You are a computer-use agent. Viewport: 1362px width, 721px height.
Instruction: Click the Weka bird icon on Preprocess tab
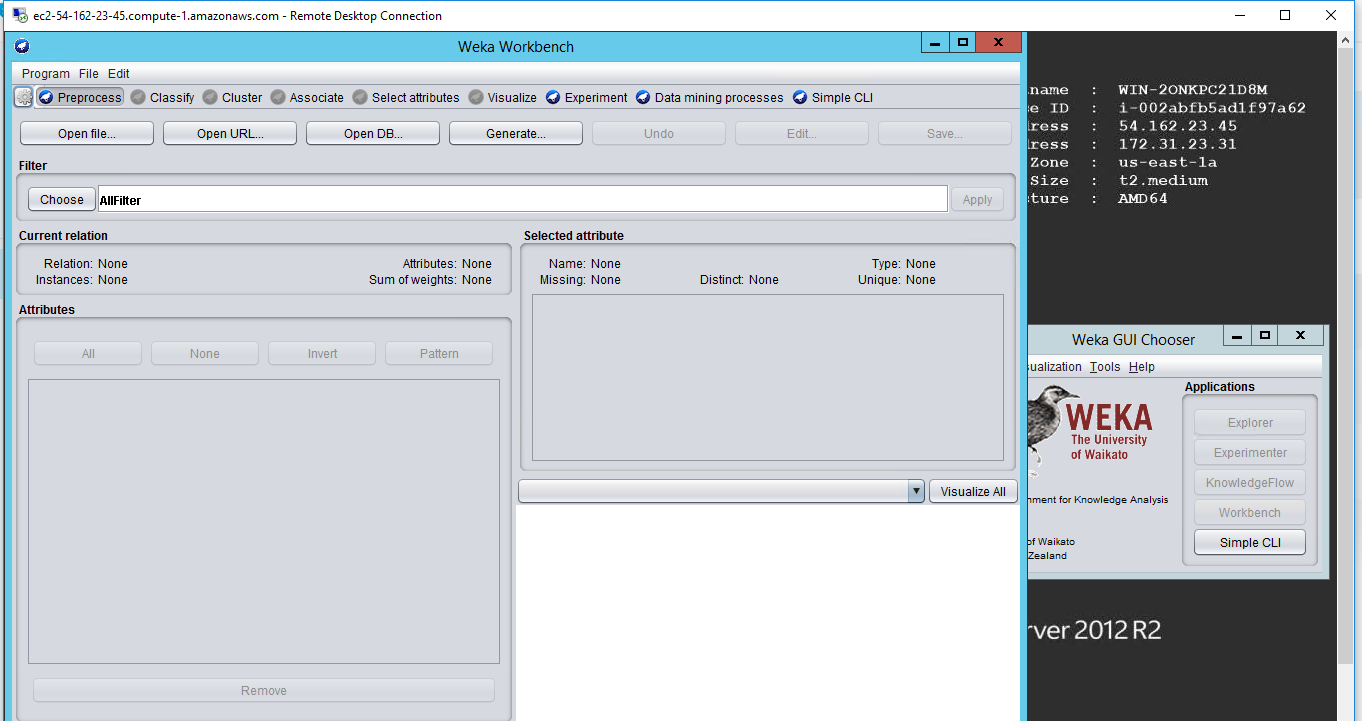point(45,97)
